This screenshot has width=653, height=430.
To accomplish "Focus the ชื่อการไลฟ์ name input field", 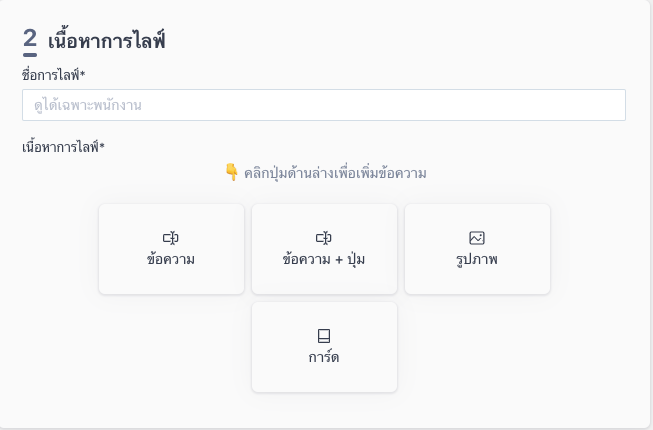I will (x=324, y=105).
